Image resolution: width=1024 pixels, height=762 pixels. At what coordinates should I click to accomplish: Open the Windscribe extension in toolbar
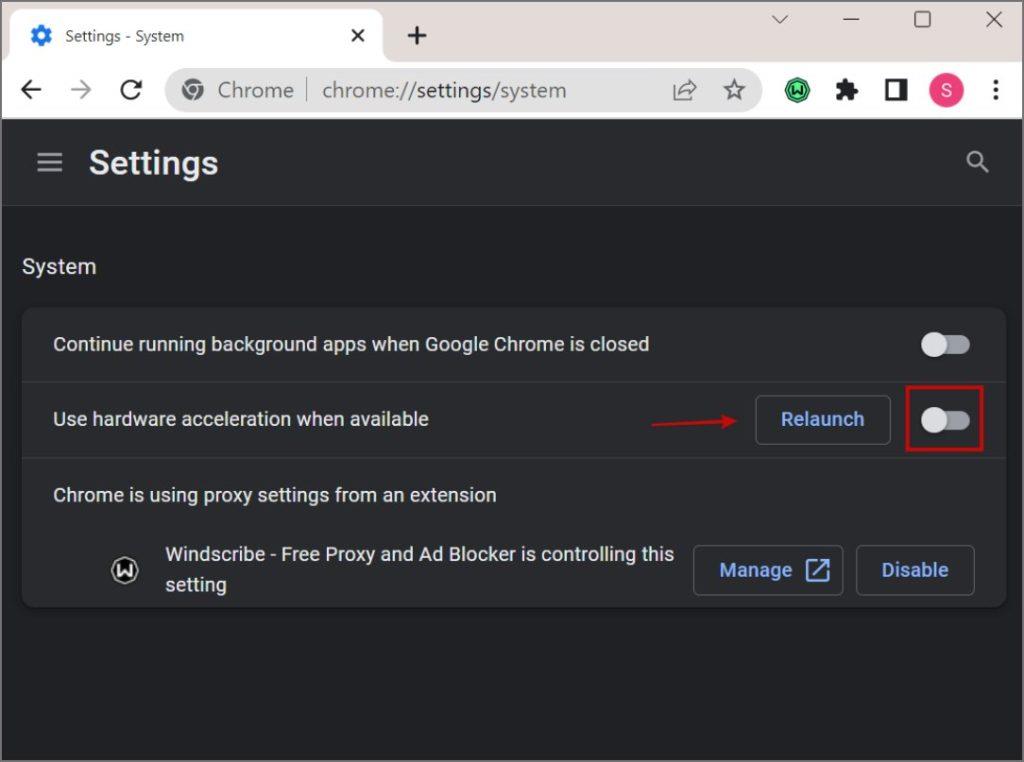(x=797, y=90)
